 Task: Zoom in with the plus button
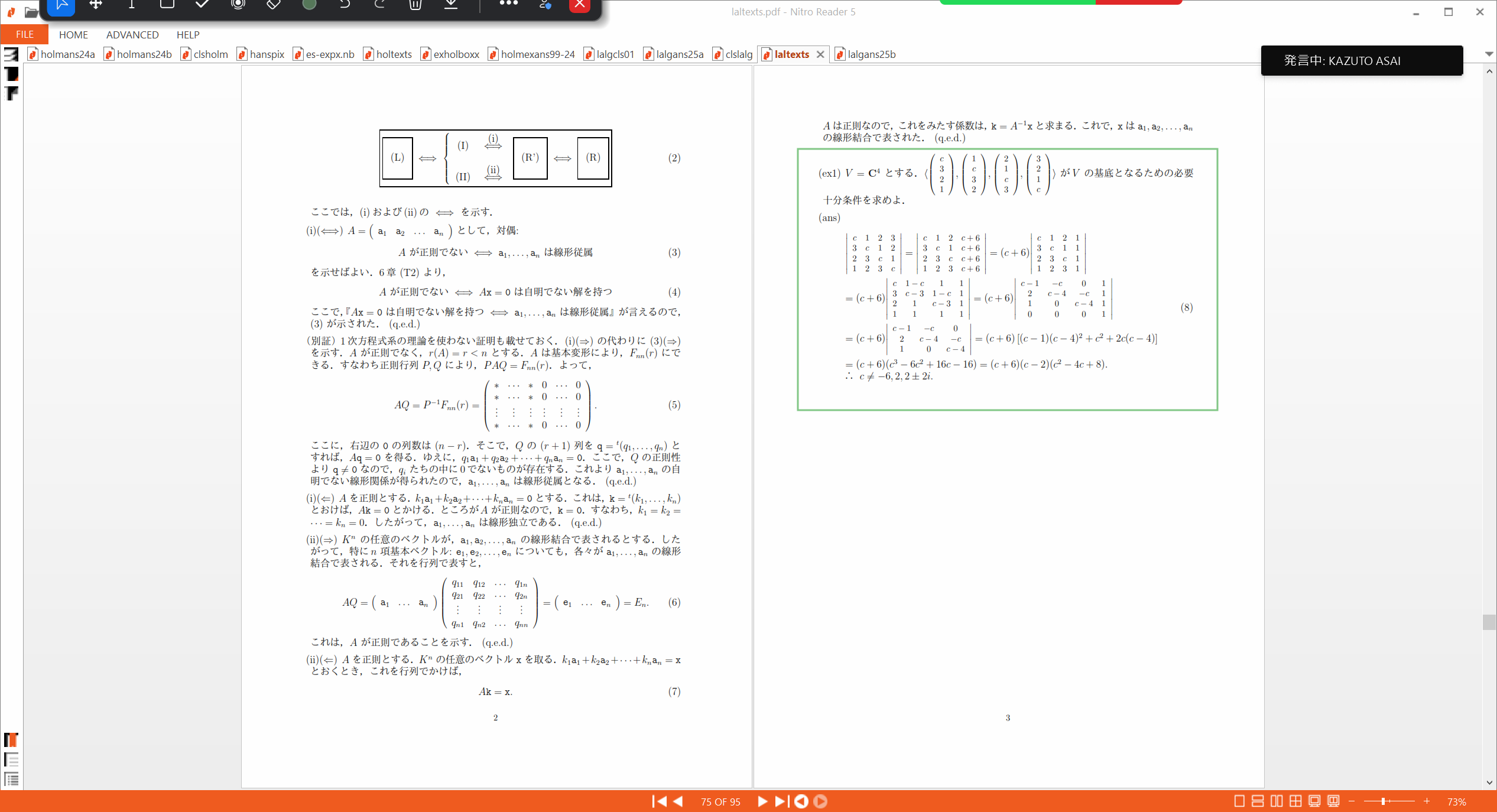pyautogui.click(x=1426, y=801)
